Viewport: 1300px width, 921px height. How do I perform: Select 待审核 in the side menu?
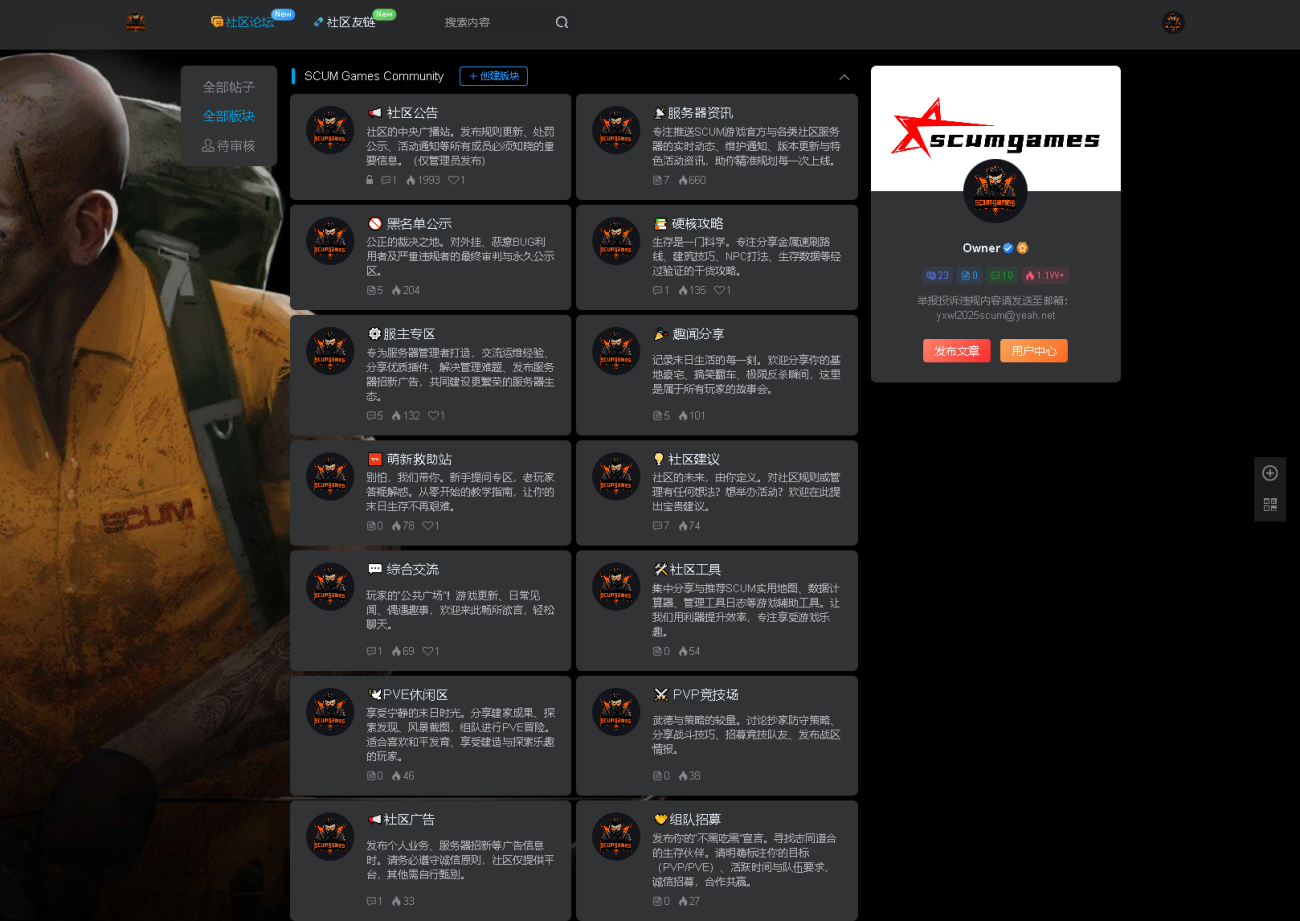229,146
